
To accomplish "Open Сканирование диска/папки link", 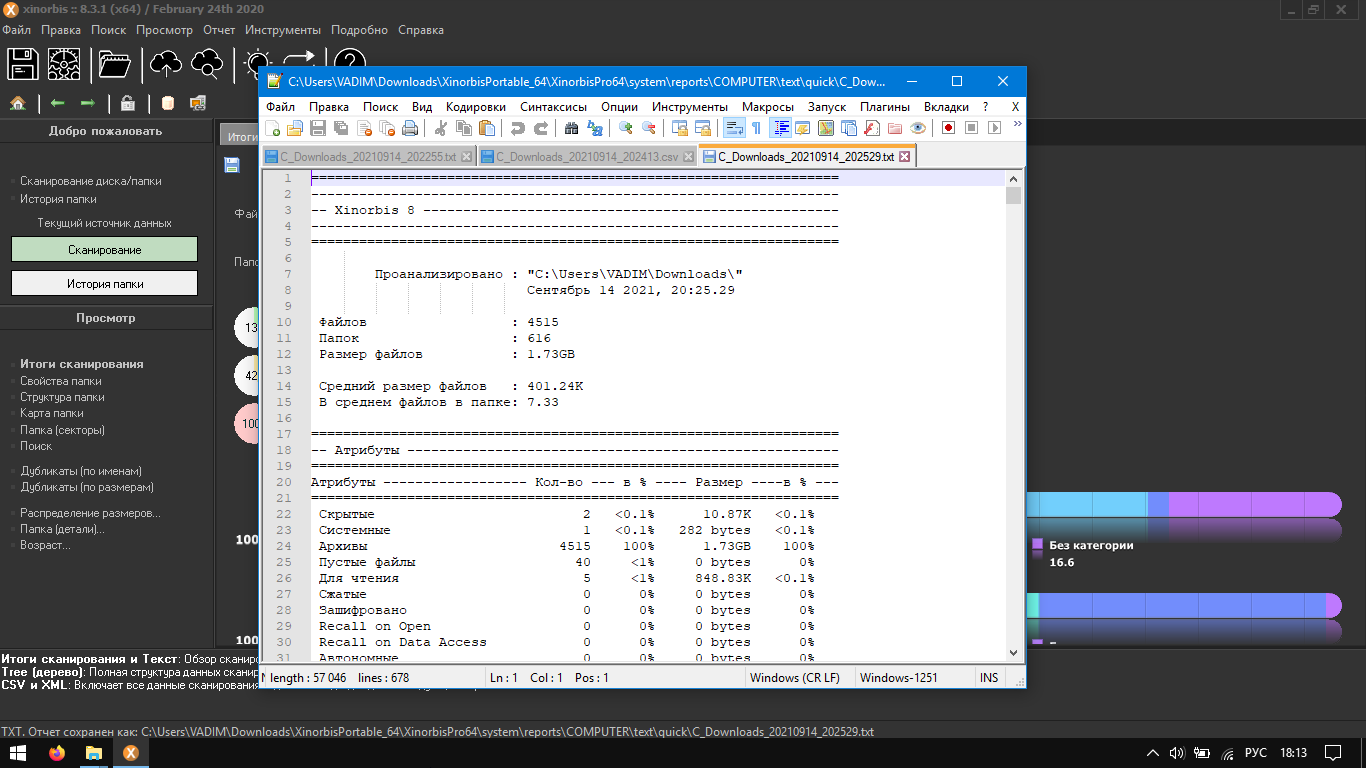I will [x=91, y=181].
